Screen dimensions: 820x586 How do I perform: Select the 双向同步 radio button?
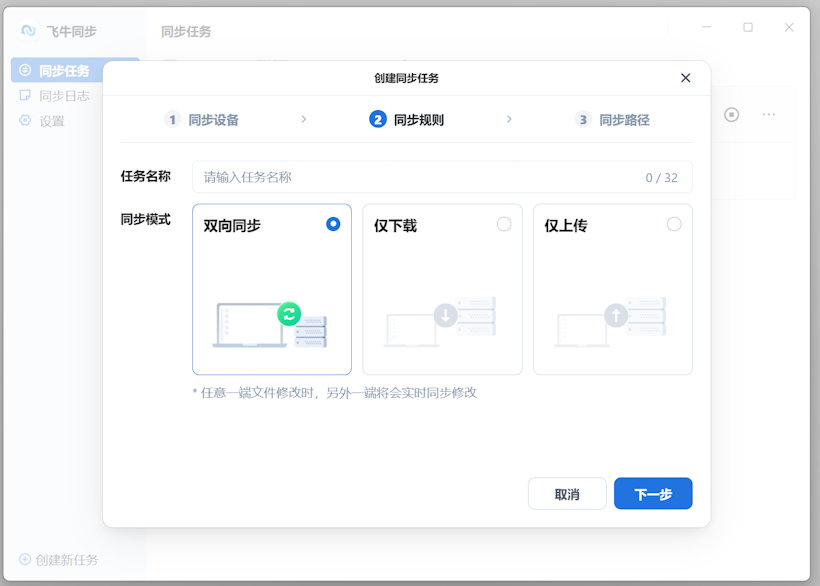coord(333,225)
